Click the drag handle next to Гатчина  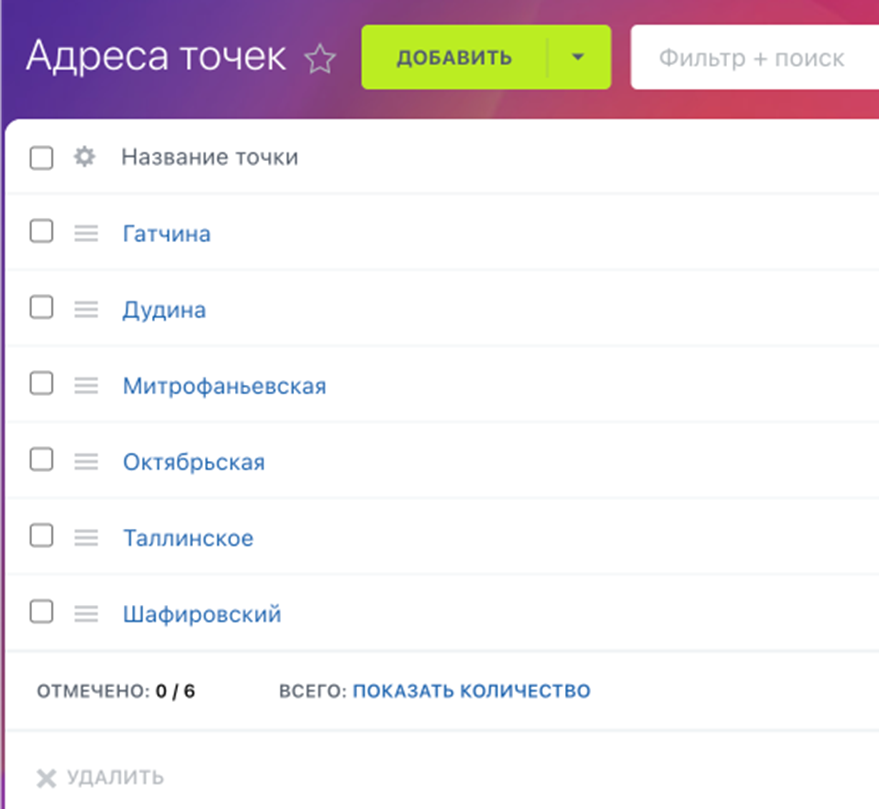[84, 232]
